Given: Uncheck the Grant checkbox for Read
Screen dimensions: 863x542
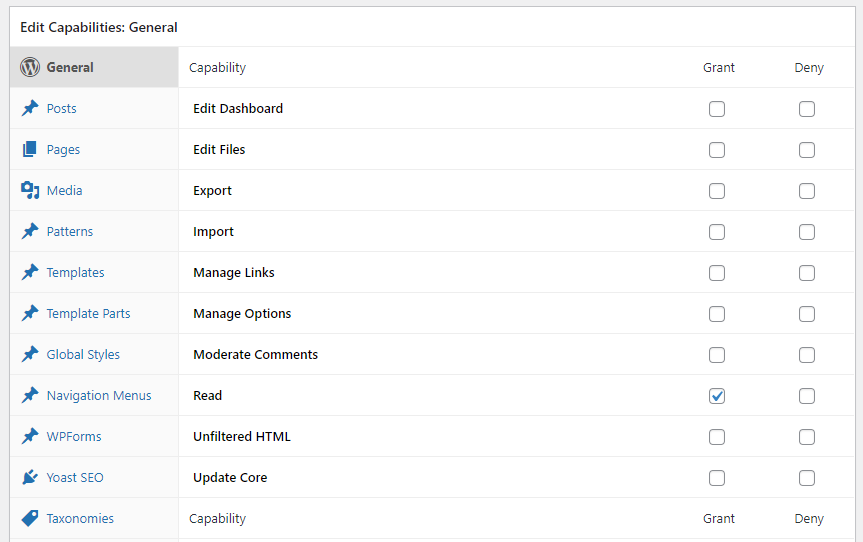Looking at the screenshot, I should point(717,396).
